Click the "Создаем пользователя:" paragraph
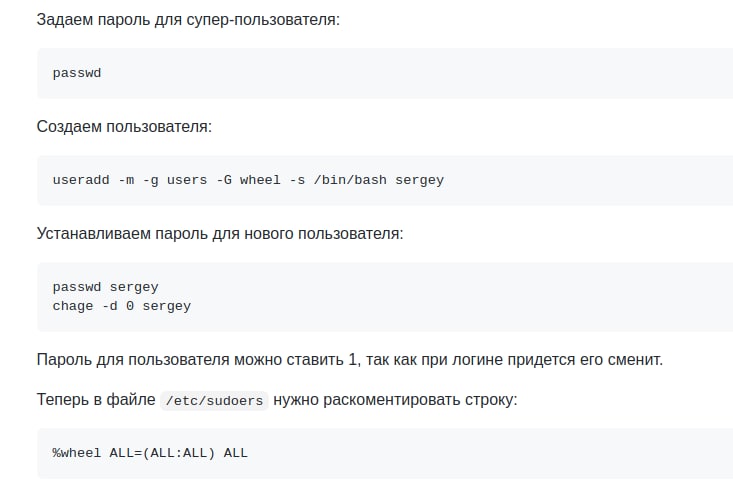Screen dimensions: 733x501 (x=124, y=127)
